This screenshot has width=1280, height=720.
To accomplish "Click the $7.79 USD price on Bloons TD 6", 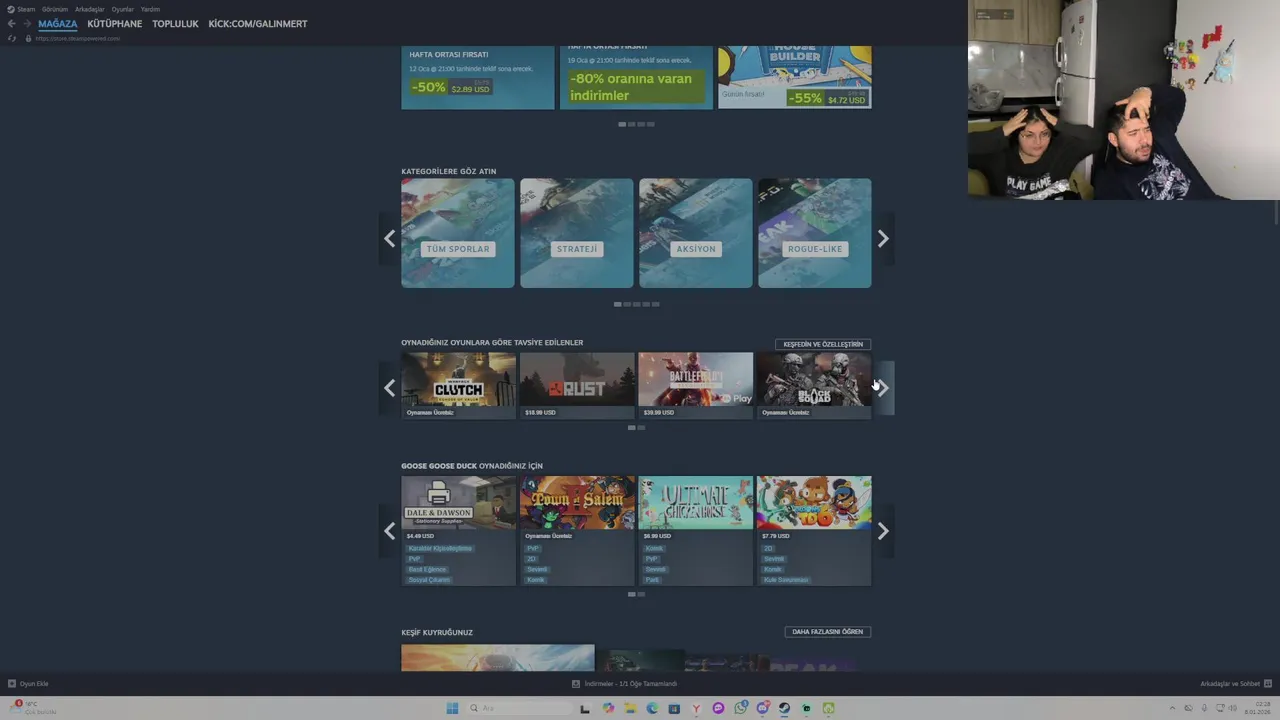I will click(776, 536).
